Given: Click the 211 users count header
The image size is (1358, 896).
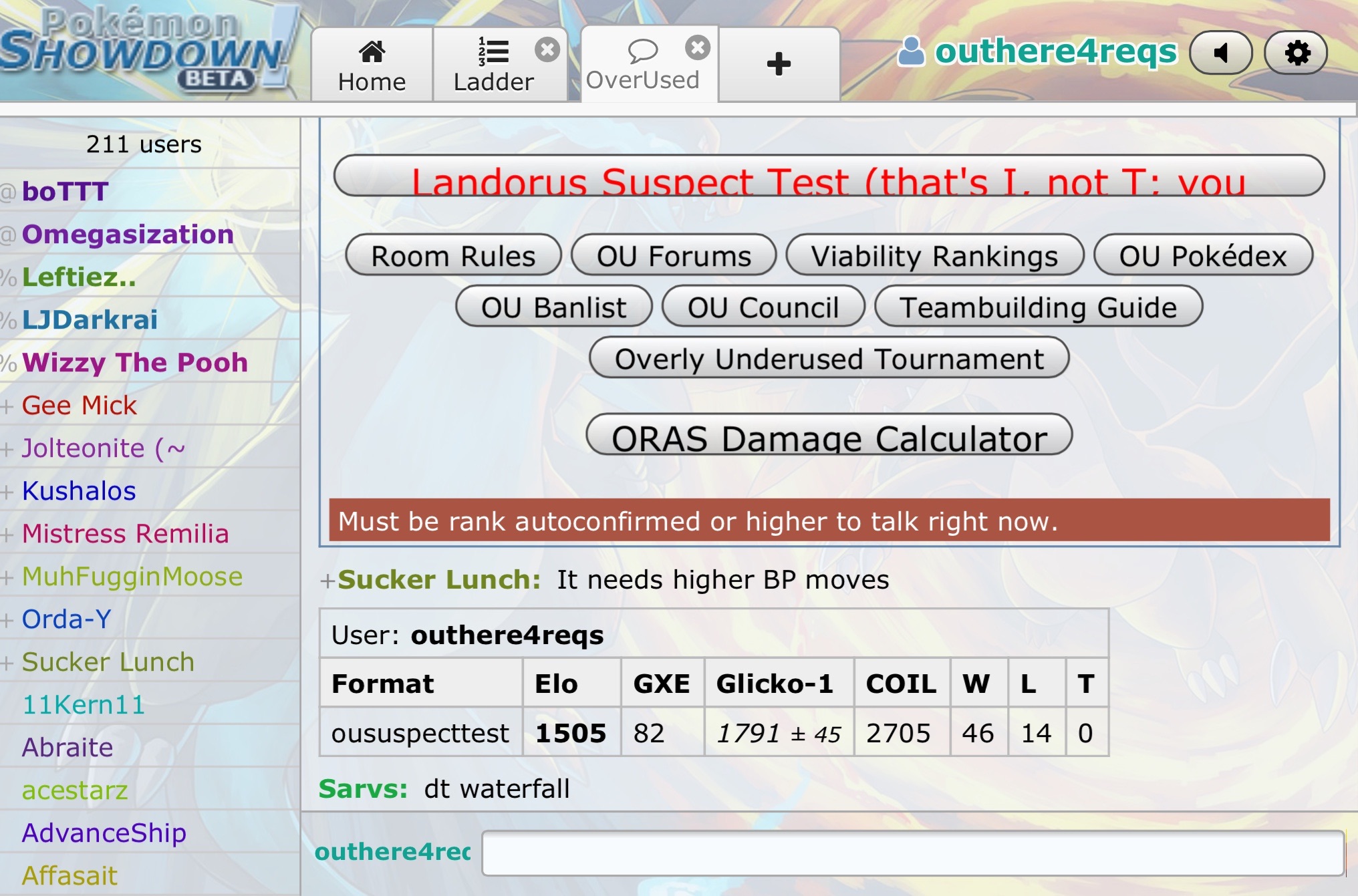Looking at the screenshot, I should pyautogui.click(x=144, y=144).
